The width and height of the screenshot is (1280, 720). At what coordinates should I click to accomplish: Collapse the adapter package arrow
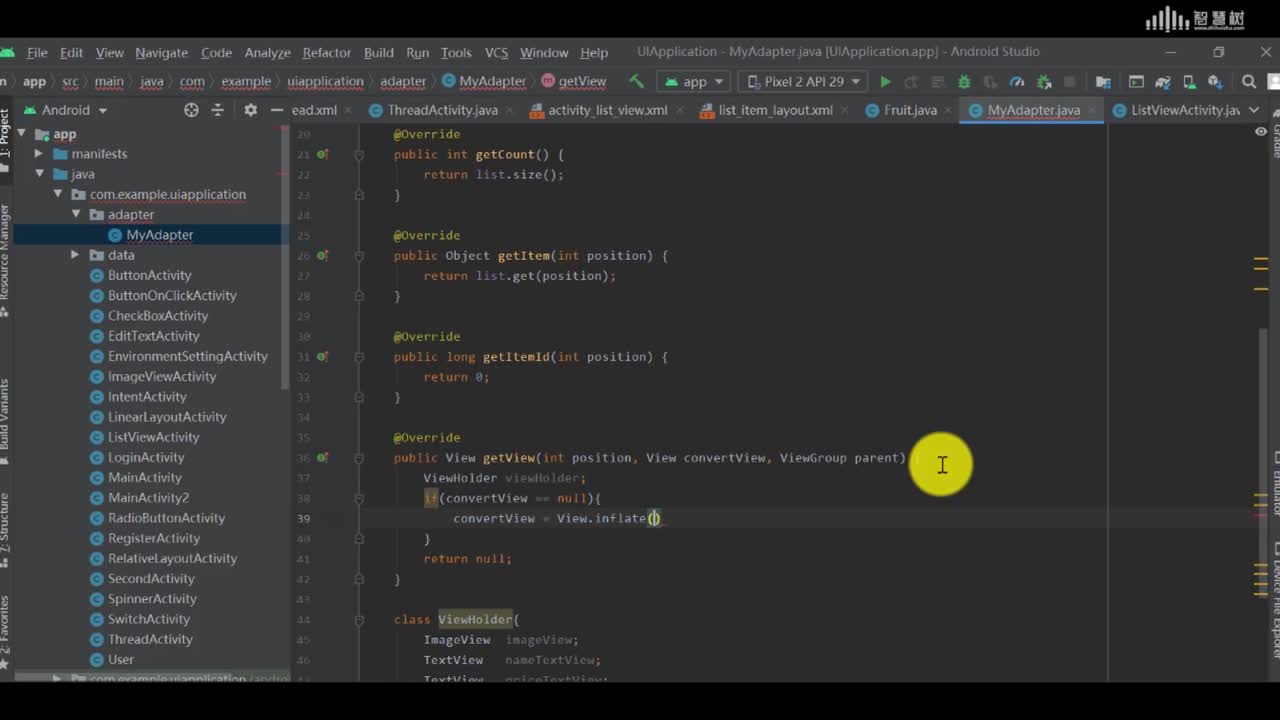point(75,214)
